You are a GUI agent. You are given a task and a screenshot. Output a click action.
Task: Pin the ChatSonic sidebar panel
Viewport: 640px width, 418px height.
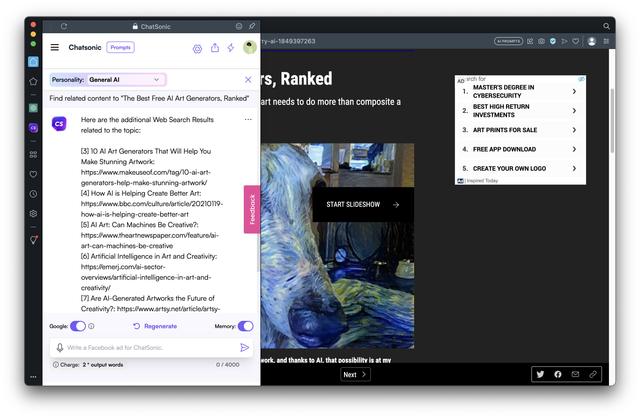(252, 26)
